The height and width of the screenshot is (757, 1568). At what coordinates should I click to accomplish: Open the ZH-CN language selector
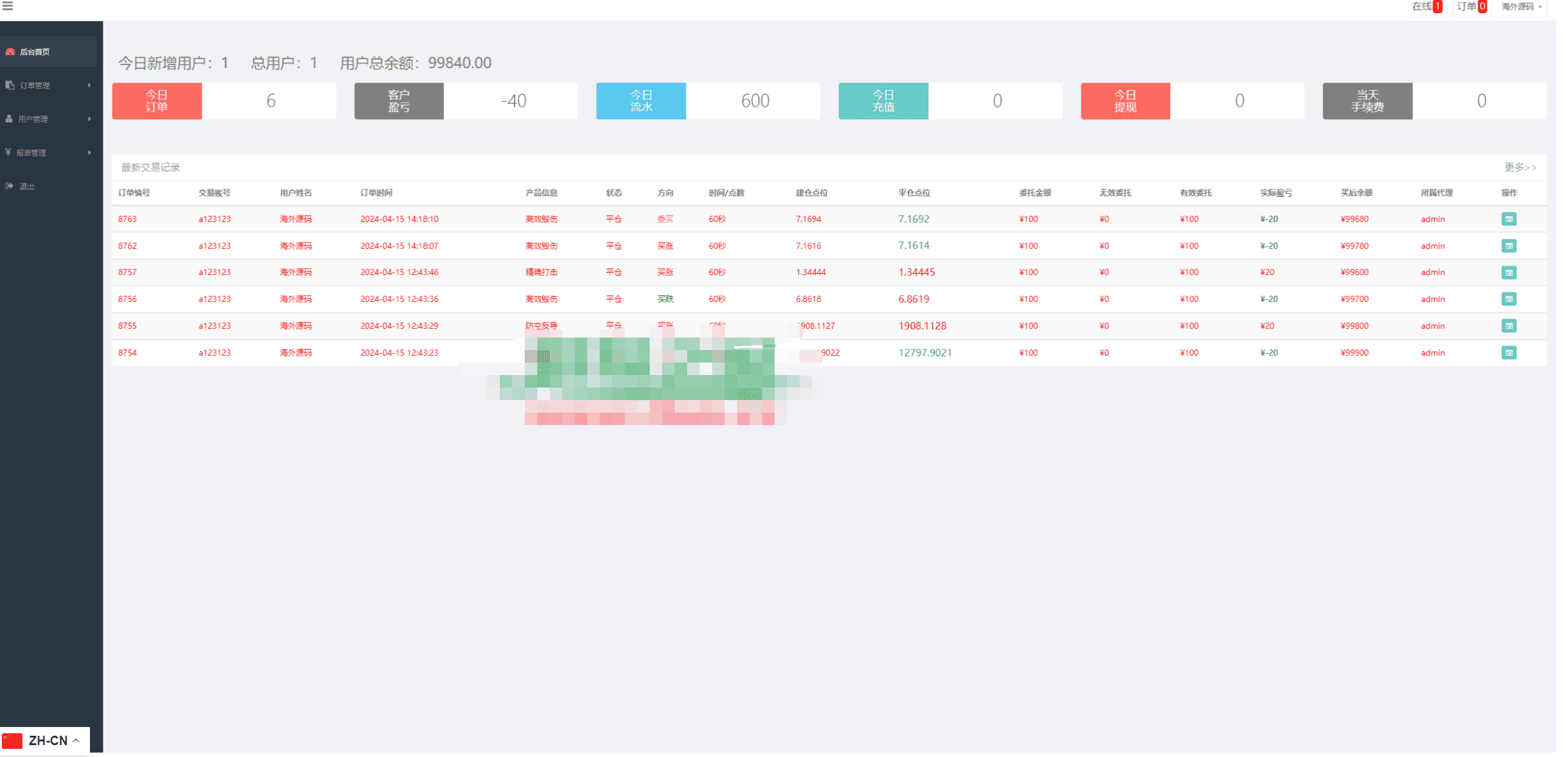coord(45,741)
